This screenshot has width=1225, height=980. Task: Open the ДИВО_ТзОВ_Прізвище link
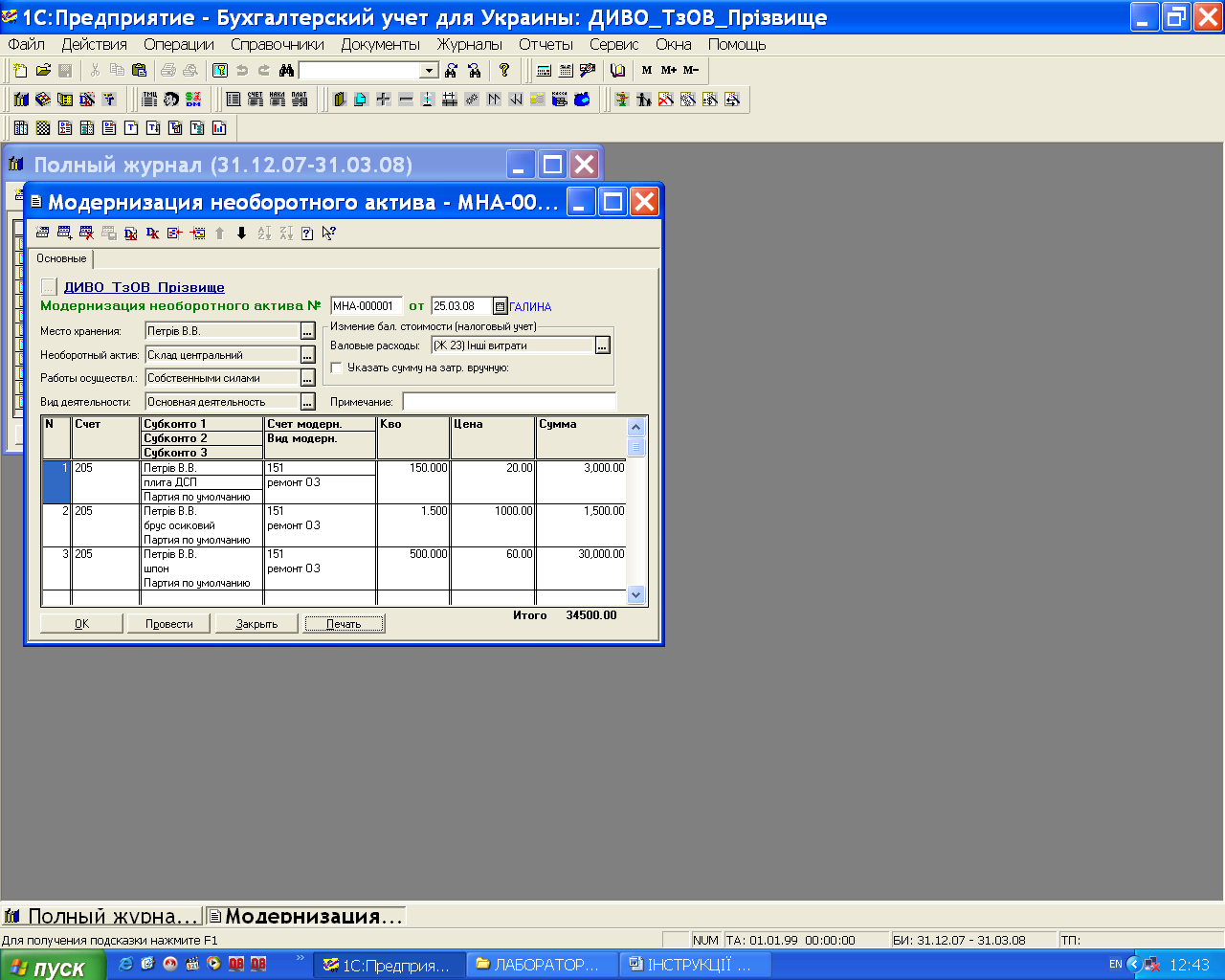coord(144,287)
